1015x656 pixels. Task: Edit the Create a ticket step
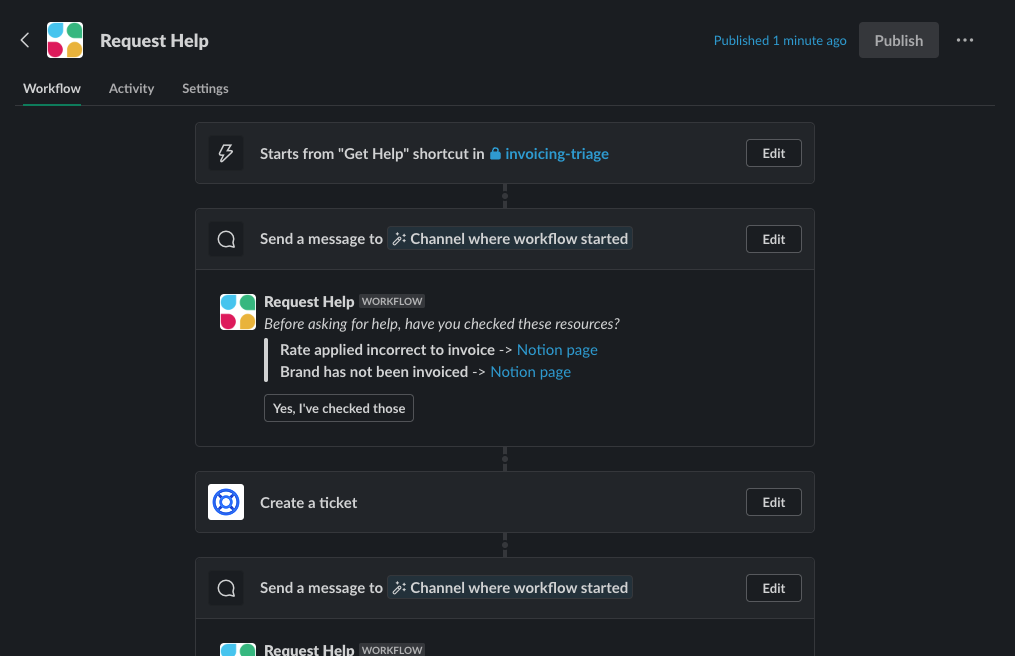pos(774,502)
